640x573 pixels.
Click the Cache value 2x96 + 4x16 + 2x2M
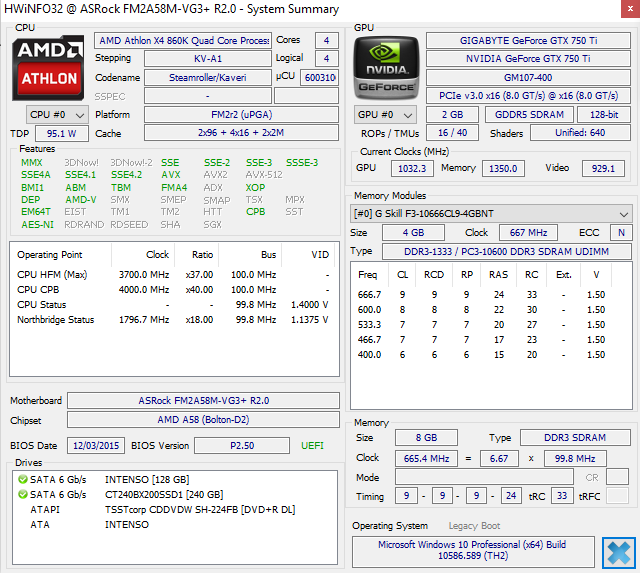pyautogui.click(x=241, y=133)
